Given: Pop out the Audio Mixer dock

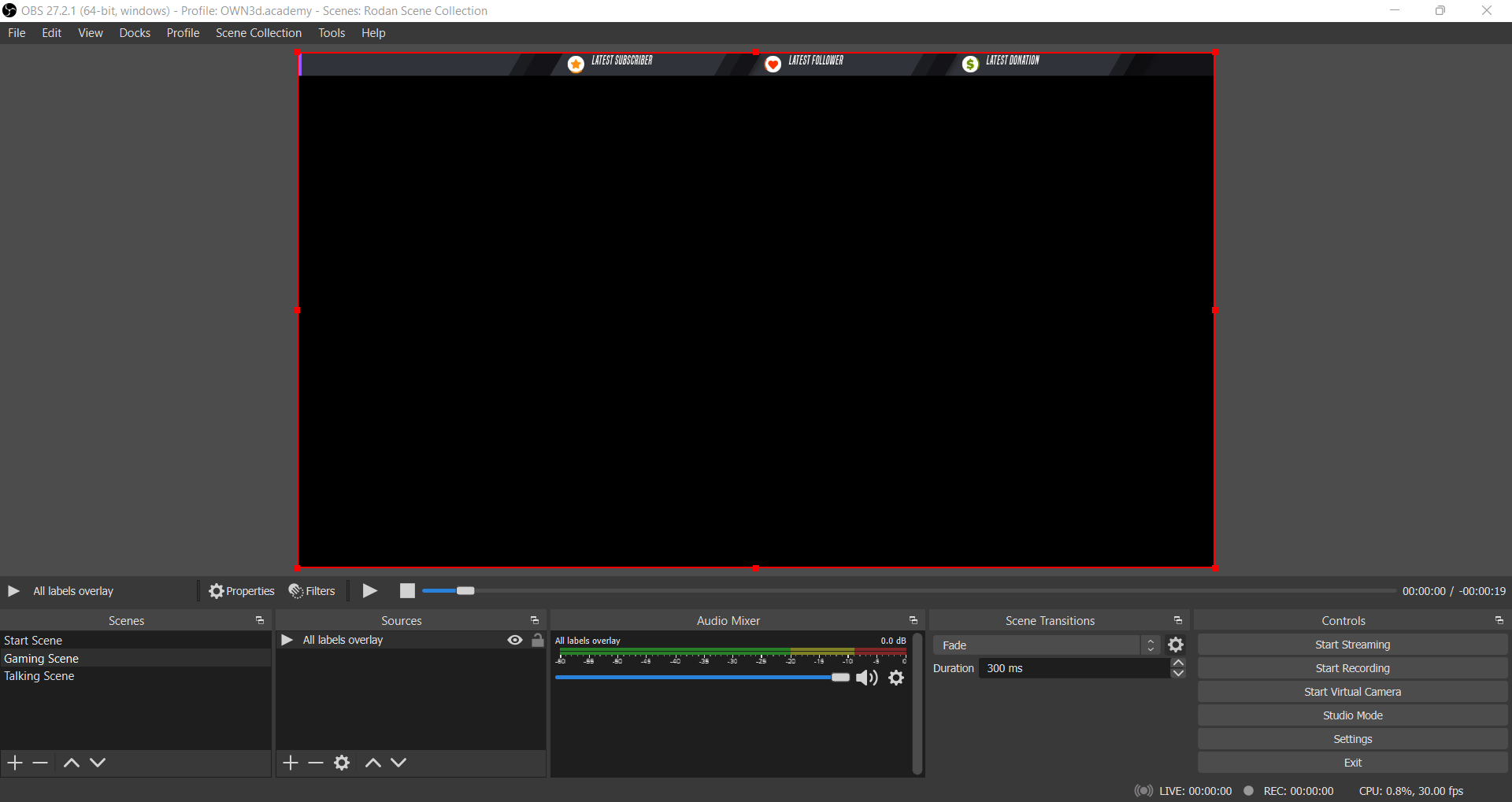Looking at the screenshot, I should 913,621.
